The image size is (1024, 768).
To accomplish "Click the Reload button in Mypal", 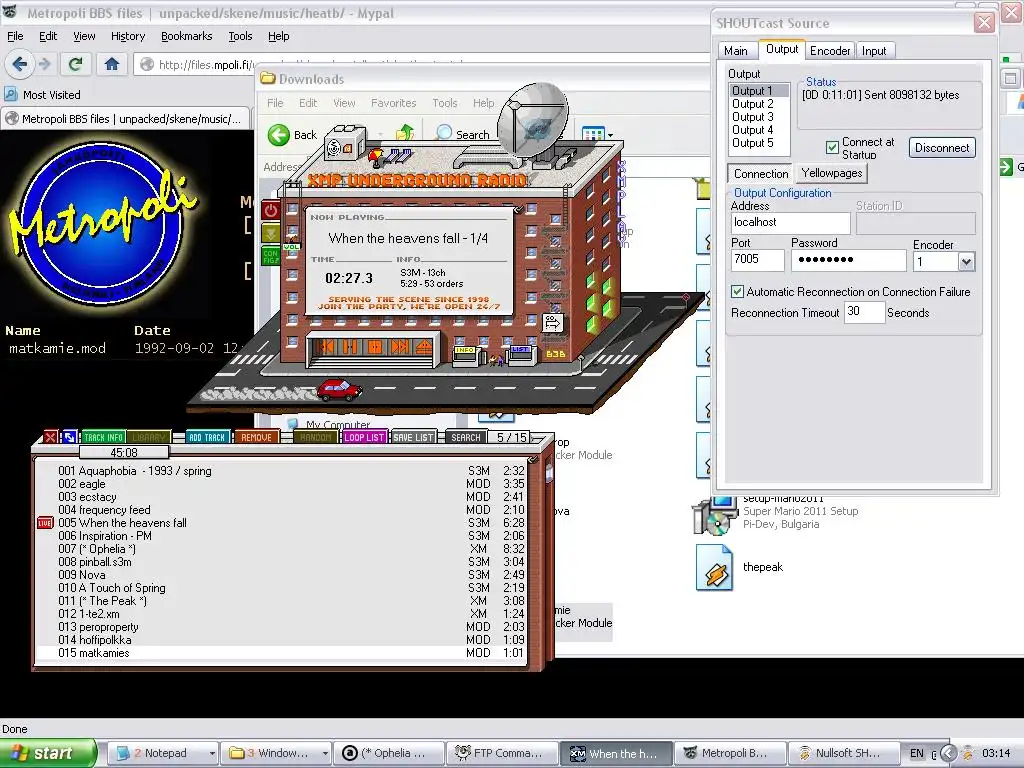I will [75, 64].
